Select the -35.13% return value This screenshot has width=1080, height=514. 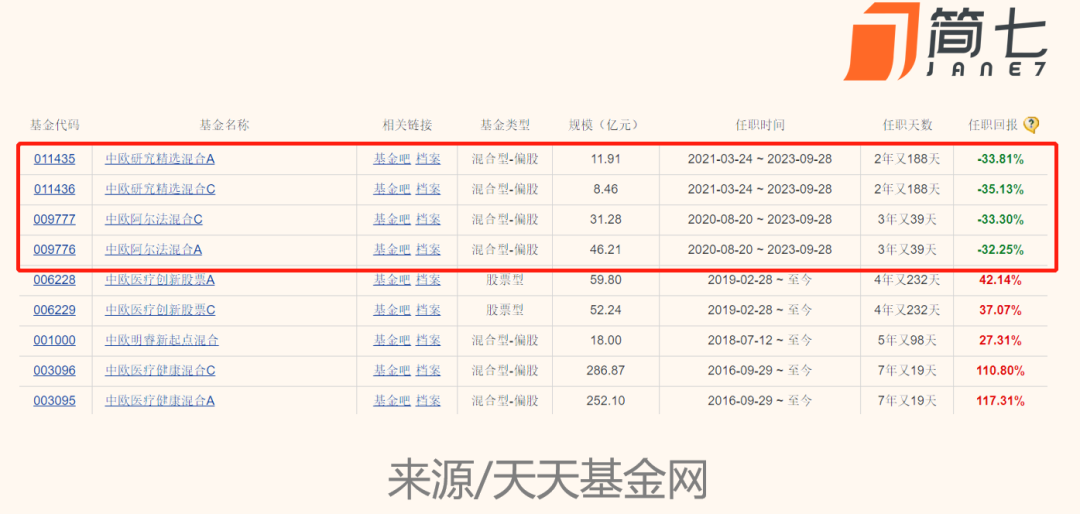[1000, 189]
